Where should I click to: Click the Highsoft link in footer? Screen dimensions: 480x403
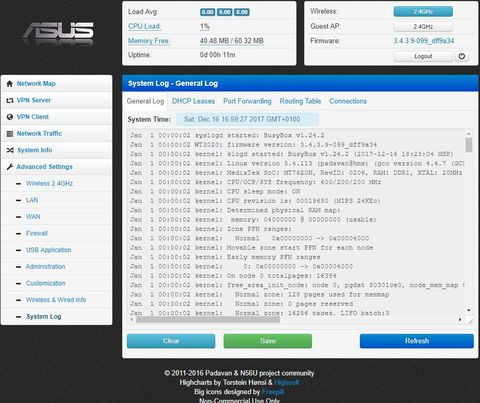(x=287, y=383)
